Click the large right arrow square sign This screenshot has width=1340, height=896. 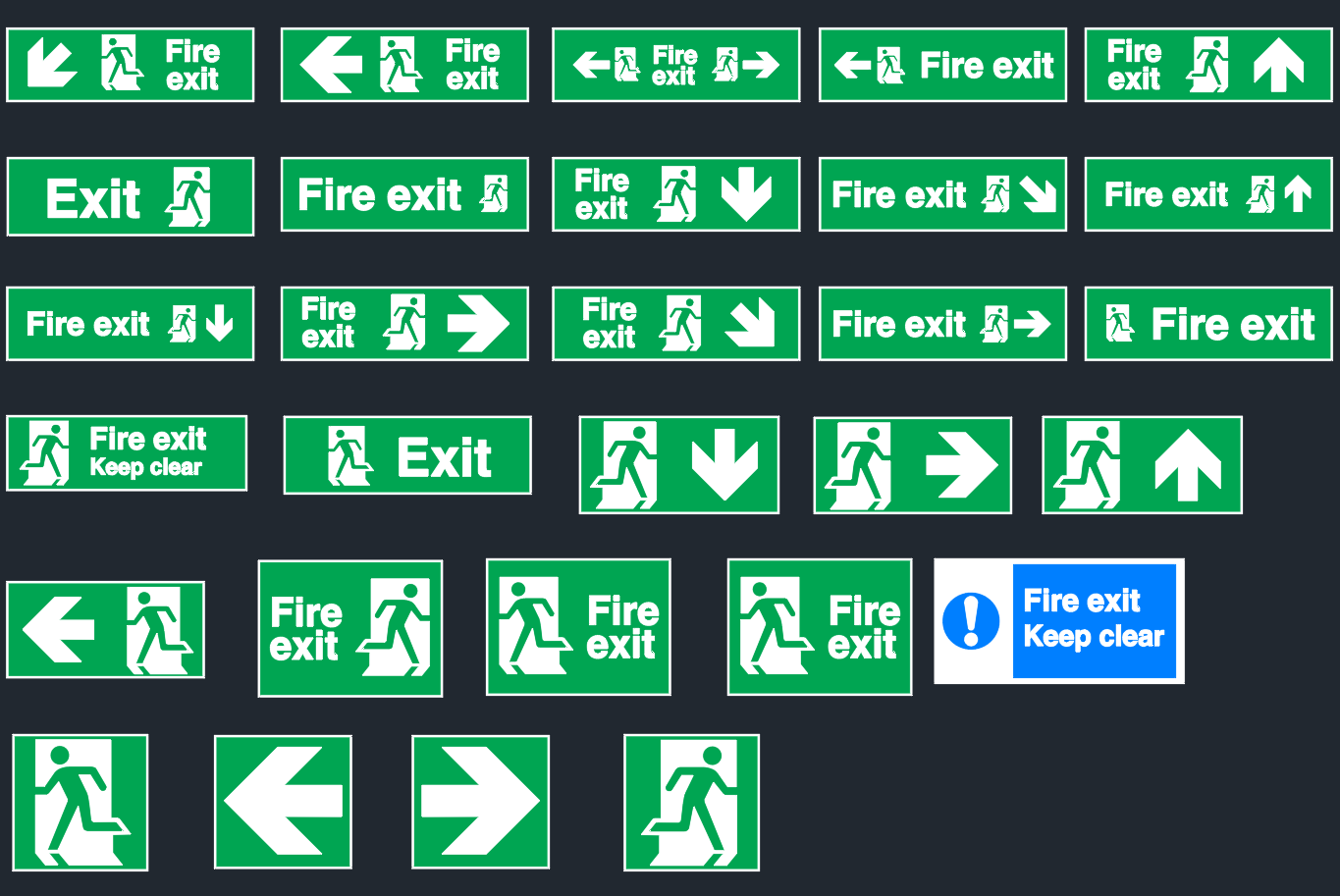(x=480, y=803)
